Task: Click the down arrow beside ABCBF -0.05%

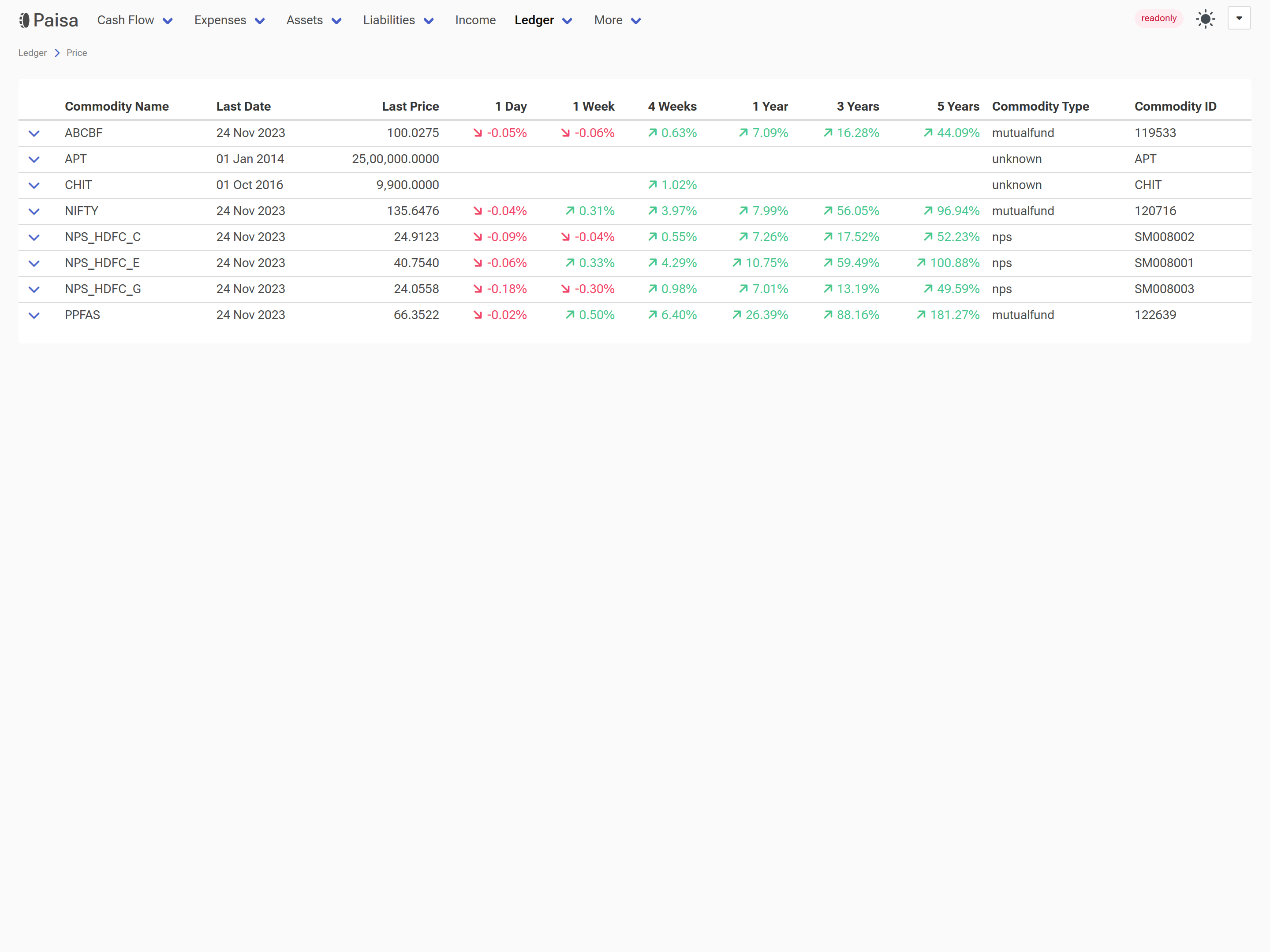Action: coord(478,133)
